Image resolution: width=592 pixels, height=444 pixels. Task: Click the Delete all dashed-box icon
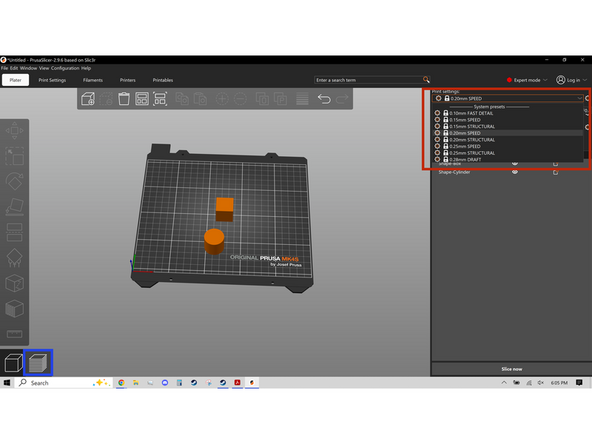tap(106, 99)
